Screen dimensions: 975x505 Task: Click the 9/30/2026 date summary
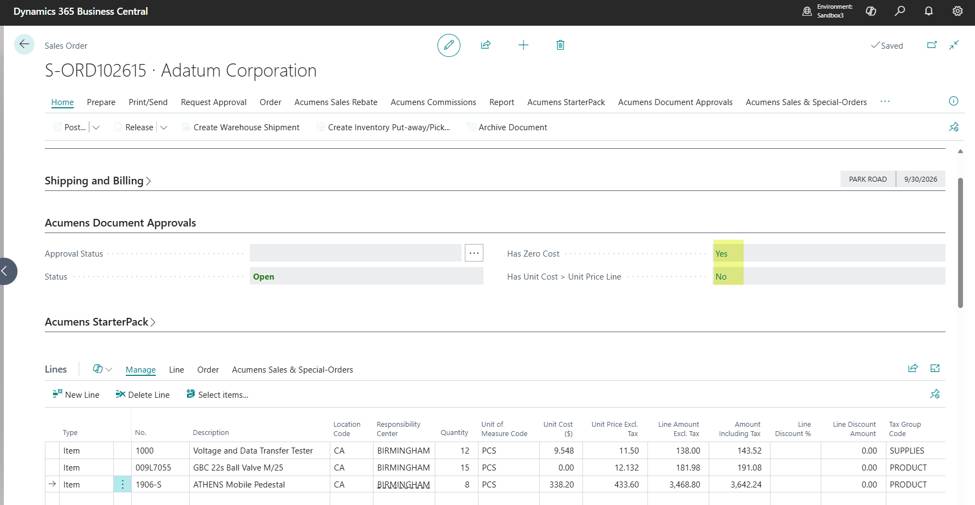pyautogui.click(x=920, y=179)
